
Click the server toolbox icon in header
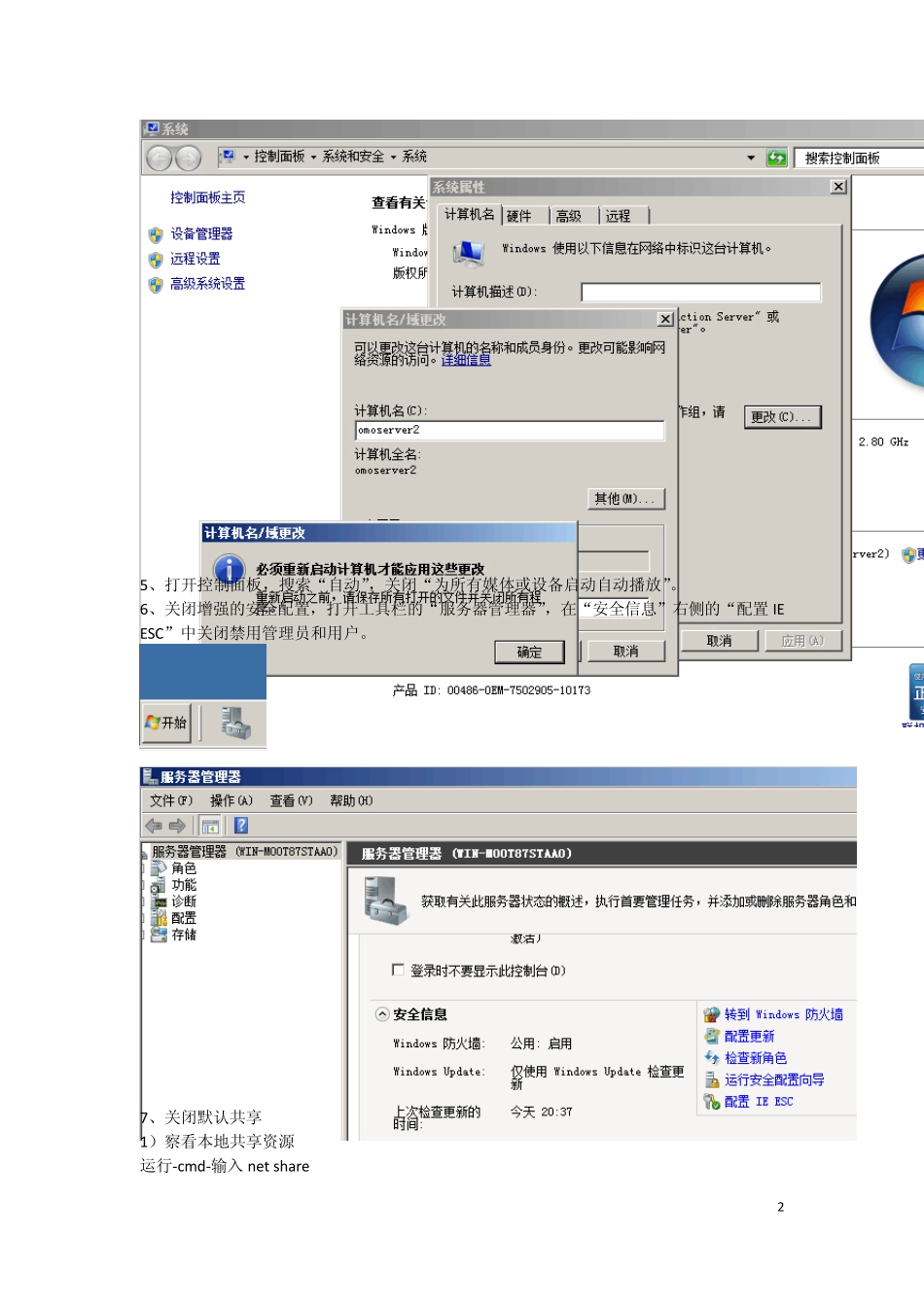pyautogui.click(x=385, y=901)
